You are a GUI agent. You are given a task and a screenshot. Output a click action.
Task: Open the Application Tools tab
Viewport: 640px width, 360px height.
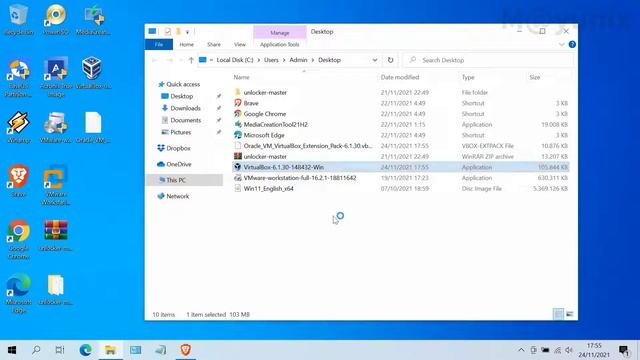(280, 44)
